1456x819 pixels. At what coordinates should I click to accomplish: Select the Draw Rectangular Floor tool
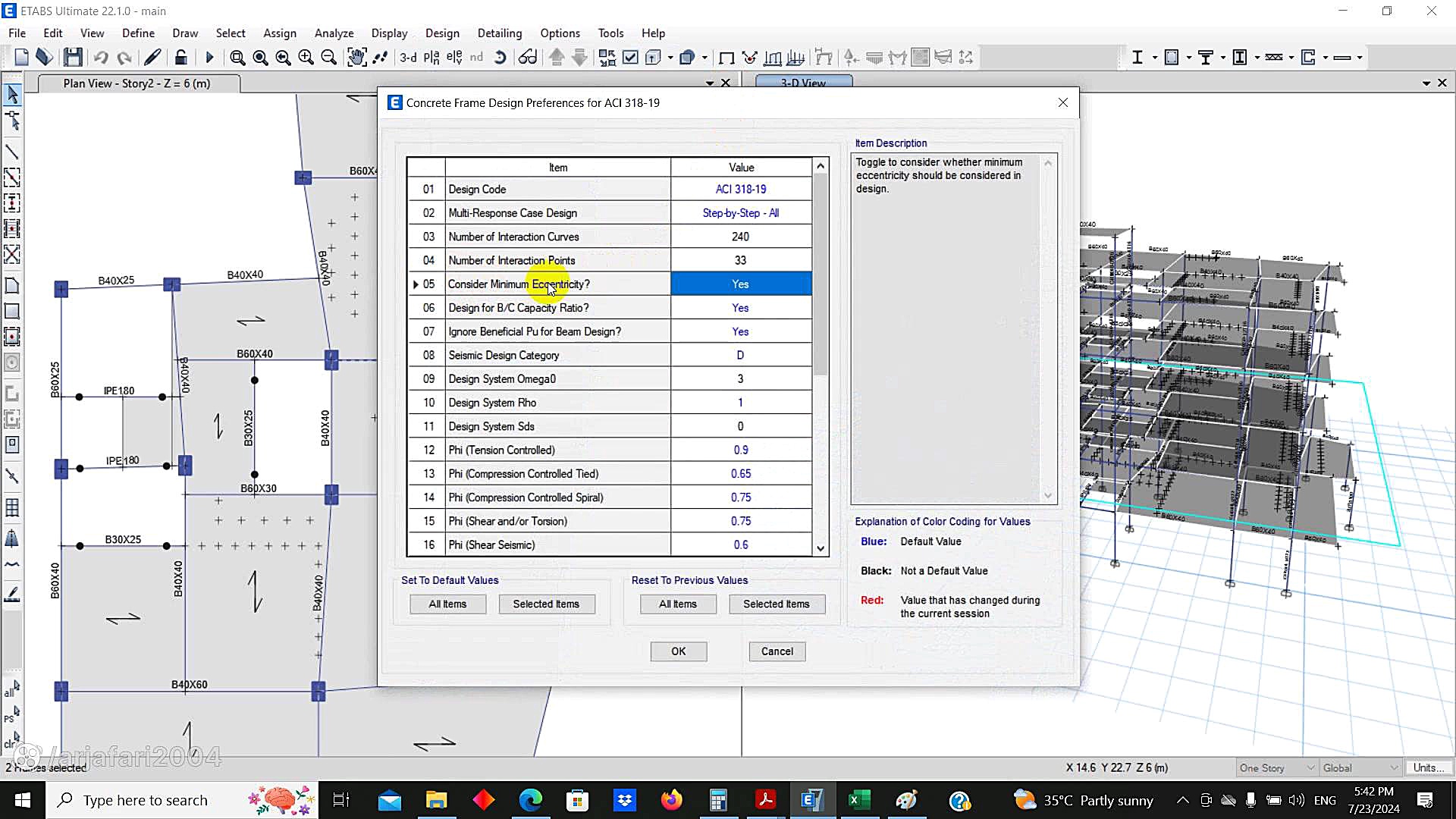pos(12,312)
